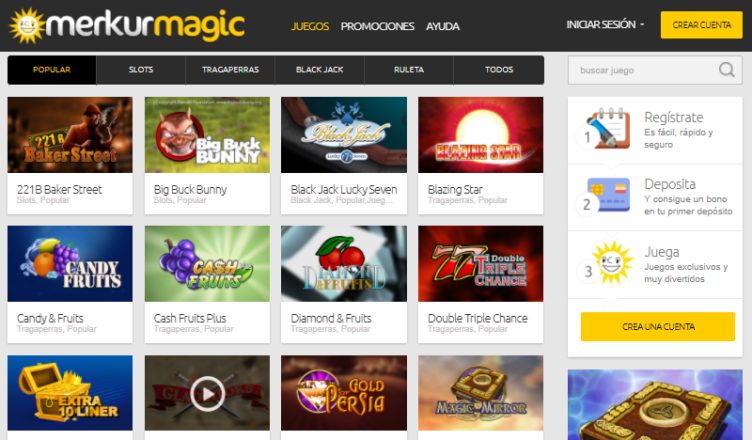Viewport: 752px width, 440px height.
Task: Click the yellow Crea Una Cuenta button
Action: click(658, 327)
